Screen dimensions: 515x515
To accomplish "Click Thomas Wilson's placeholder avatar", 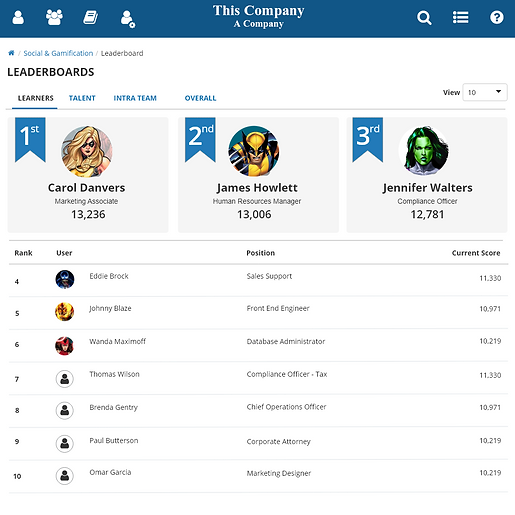I will coord(65,379).
